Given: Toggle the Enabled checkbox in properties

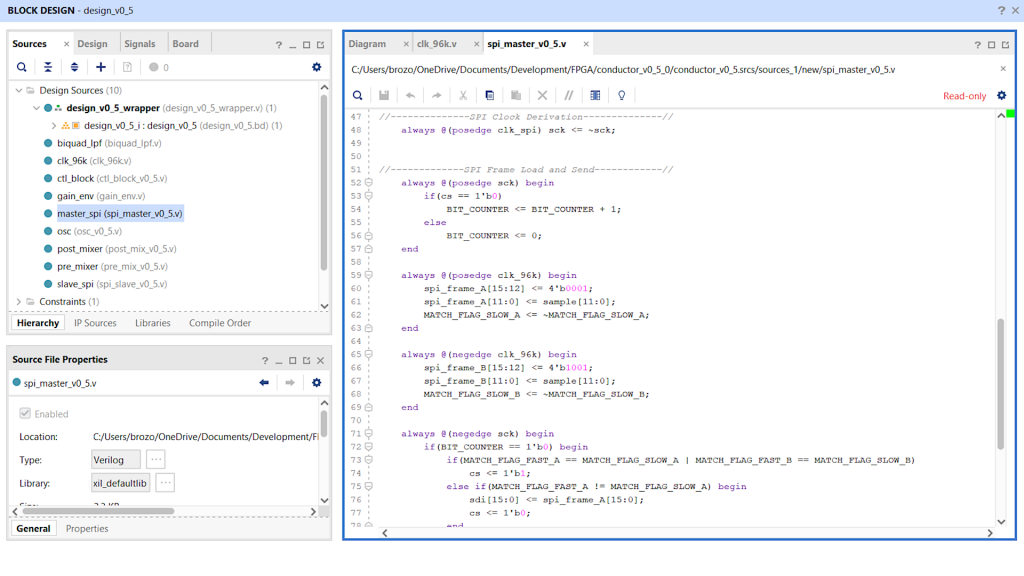Looking at the screenshot, I should (26, 414).
